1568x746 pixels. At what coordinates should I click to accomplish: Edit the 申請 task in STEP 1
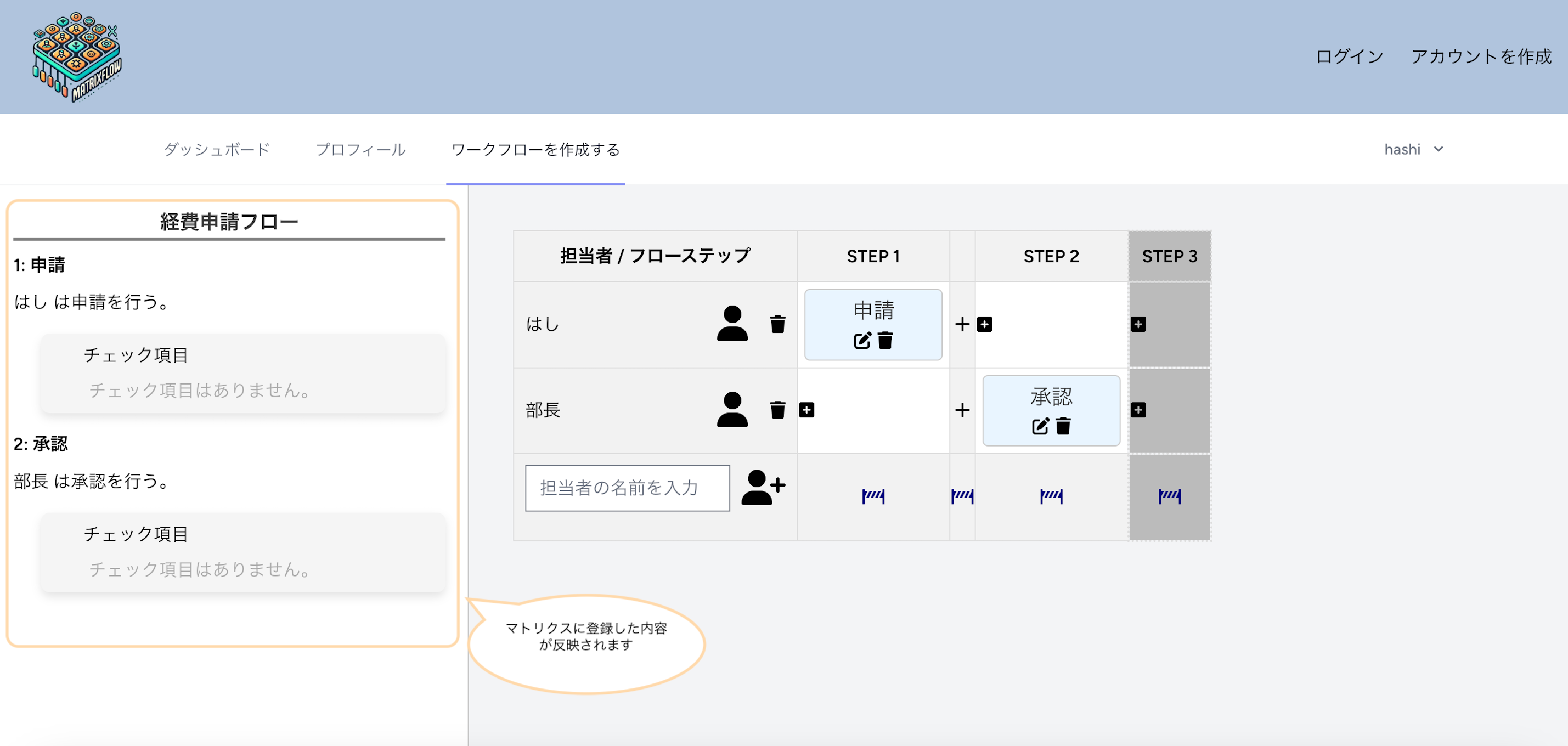(861, 340)
